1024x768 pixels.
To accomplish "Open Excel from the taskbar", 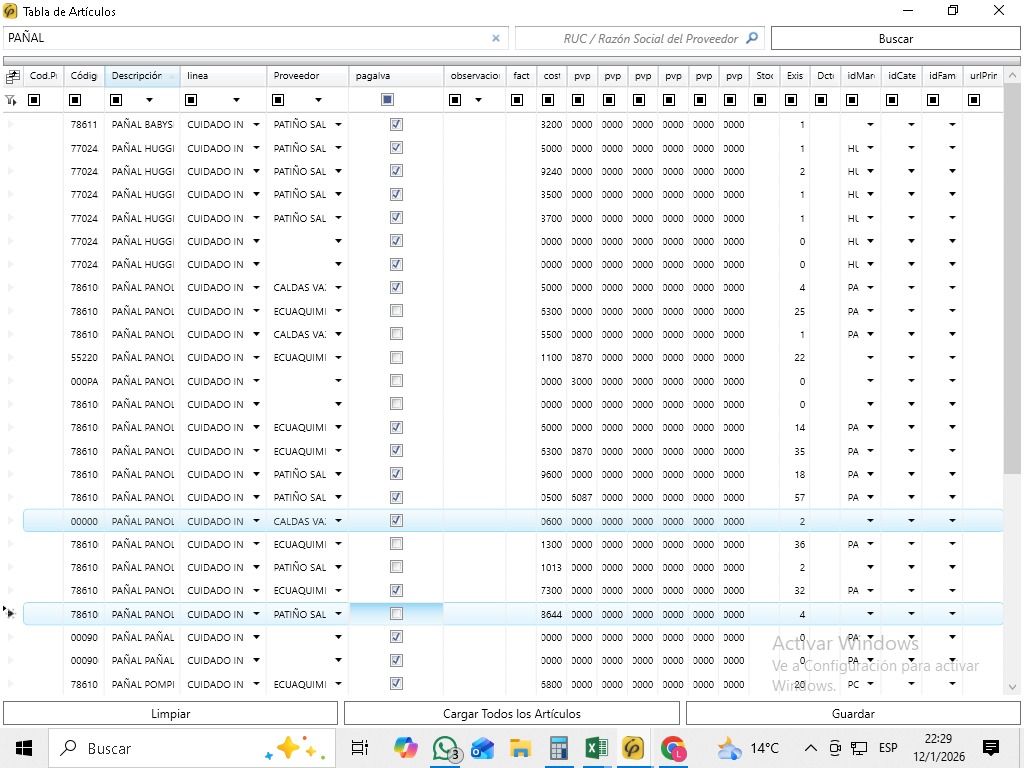I will coord(597,748).
